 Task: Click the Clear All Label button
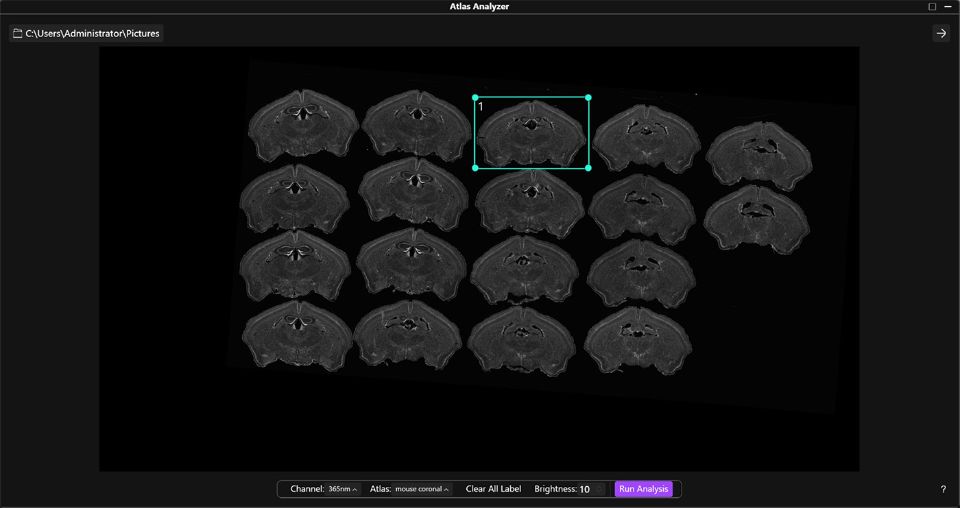[493, 489]
